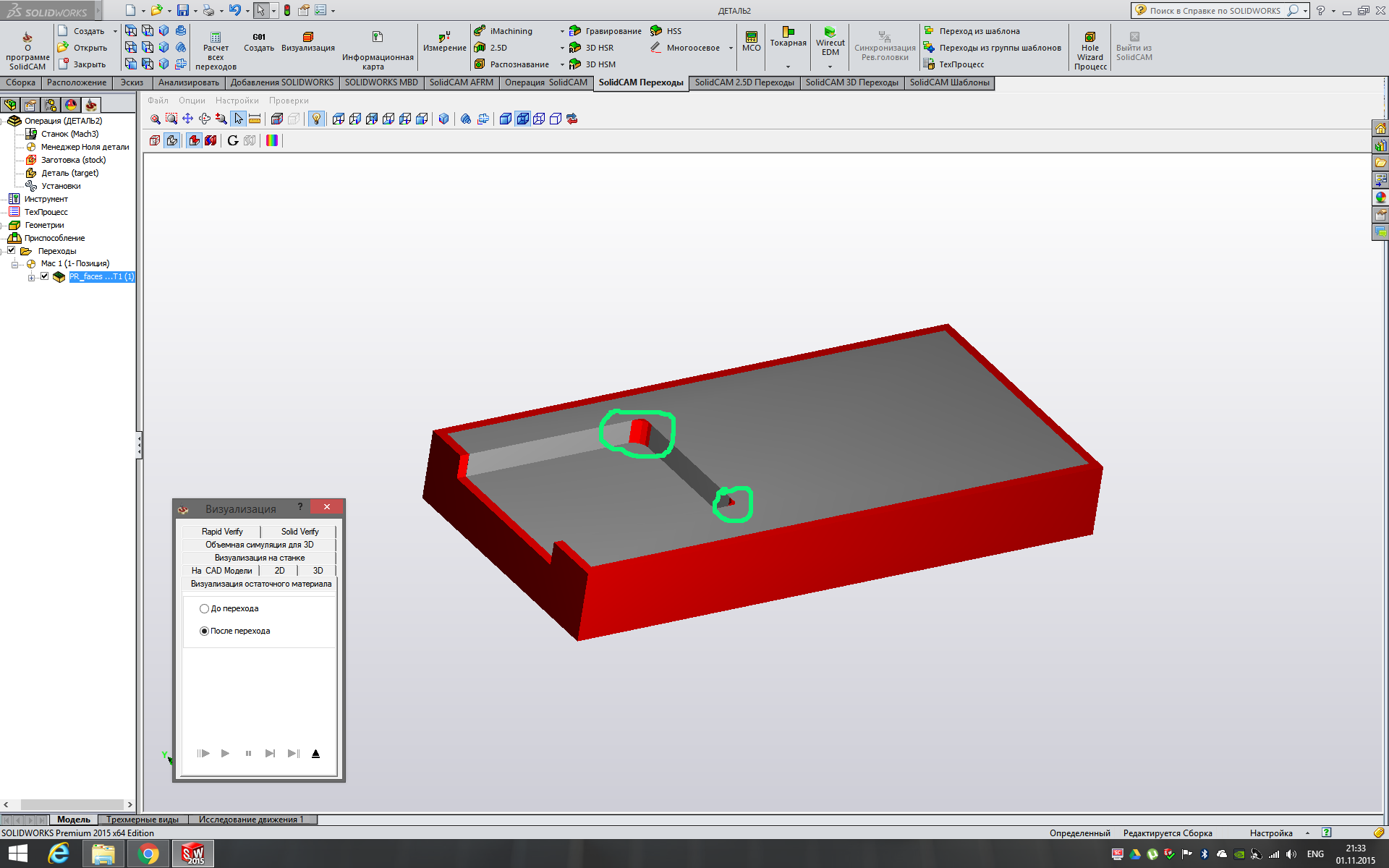Collapse the Mac 1 (1- Позиция) node
Viewport: 1389px width, 868px height.
(x=14, y=265)
